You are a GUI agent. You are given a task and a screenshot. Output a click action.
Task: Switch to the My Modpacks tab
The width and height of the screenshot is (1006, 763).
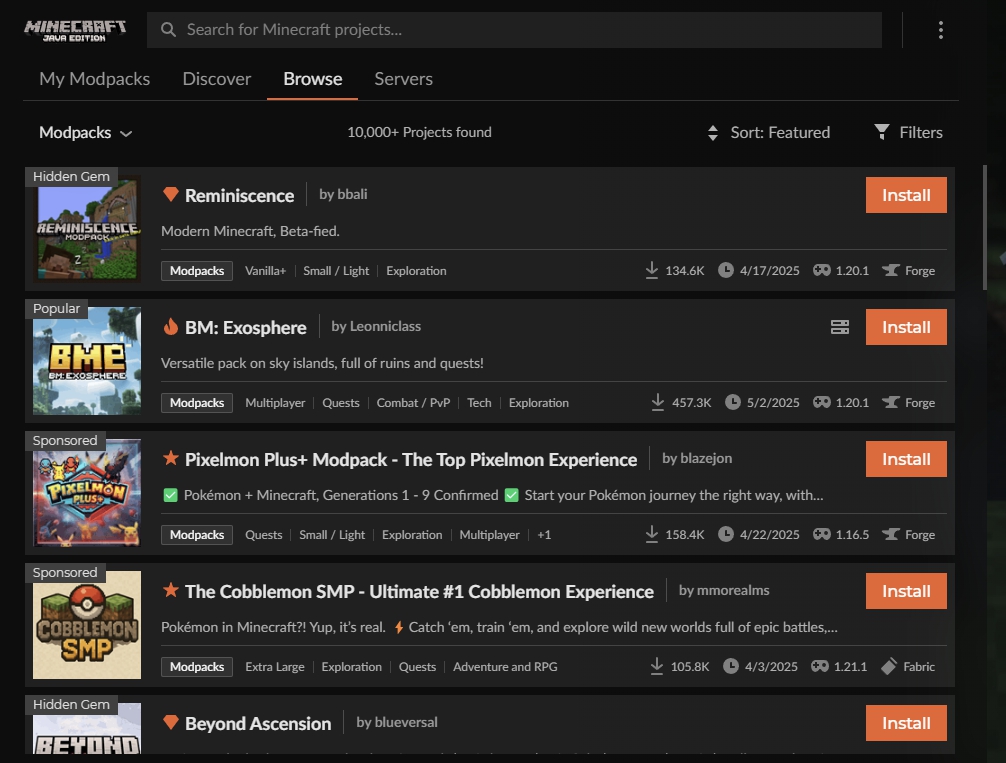click(x=94, y=79)
